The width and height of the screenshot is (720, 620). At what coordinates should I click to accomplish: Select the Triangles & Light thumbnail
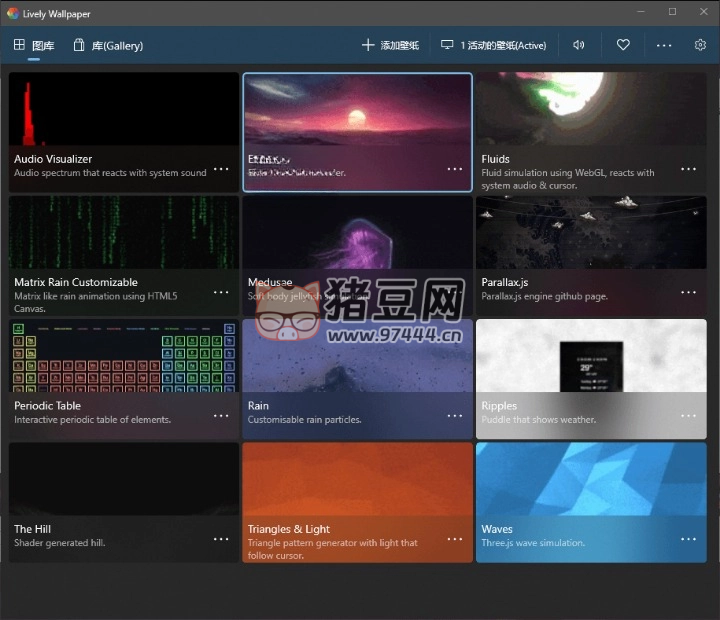358,479
